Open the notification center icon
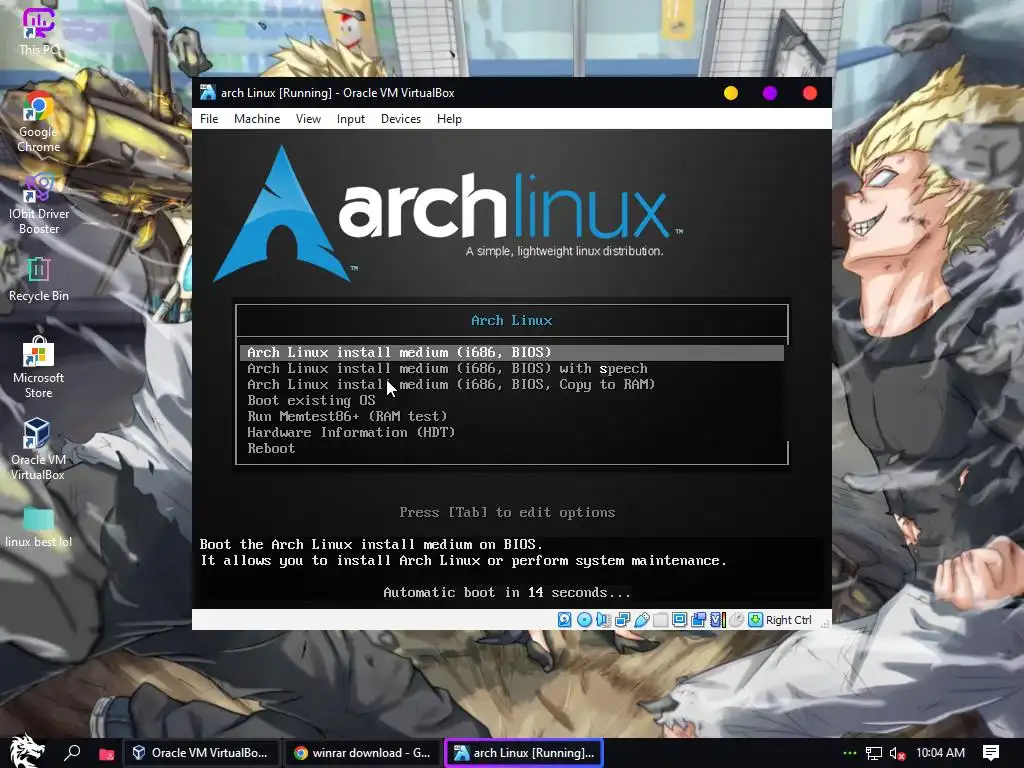This screenshot has width=1024, height=768. tap(991, 753)
